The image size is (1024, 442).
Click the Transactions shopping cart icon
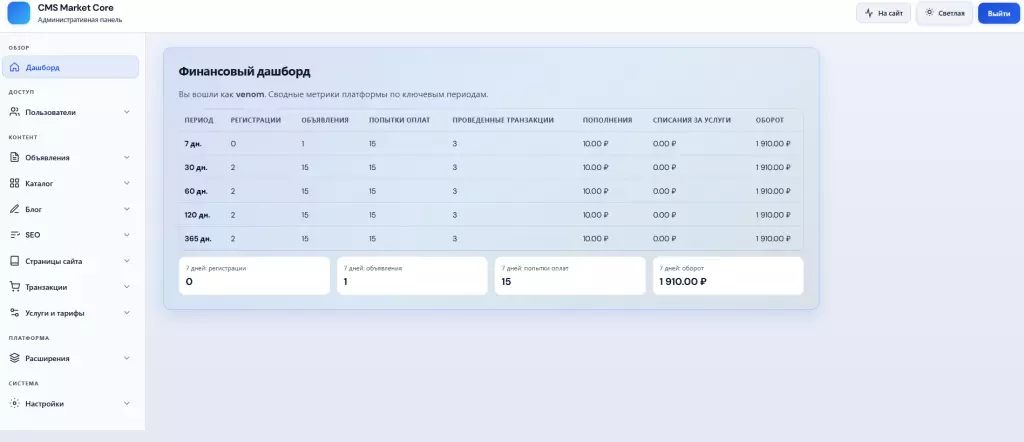pos(14,287)
